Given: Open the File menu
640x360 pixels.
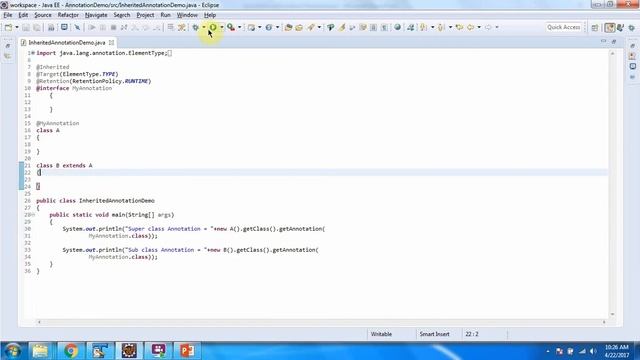Looking at the screenshot, I should pos(8,15).
